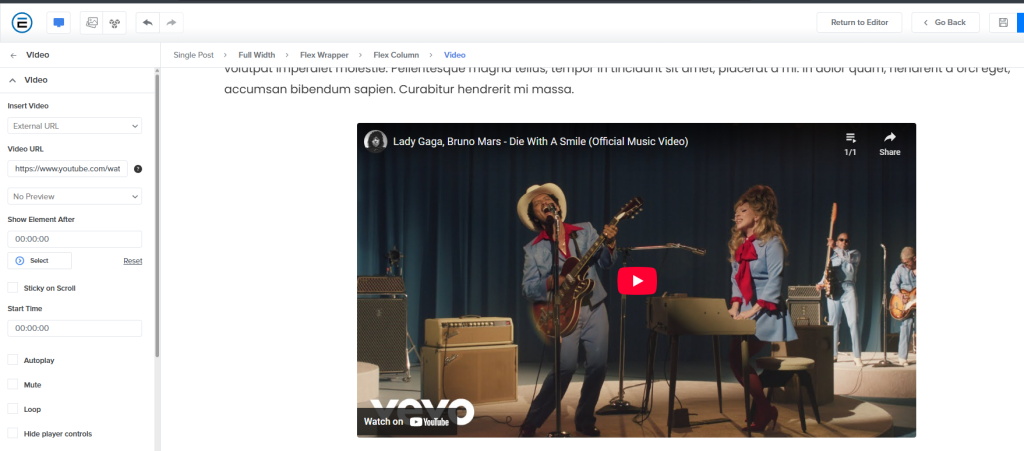
Task: Click the Video URL input field
Action: tap(68, 169)
